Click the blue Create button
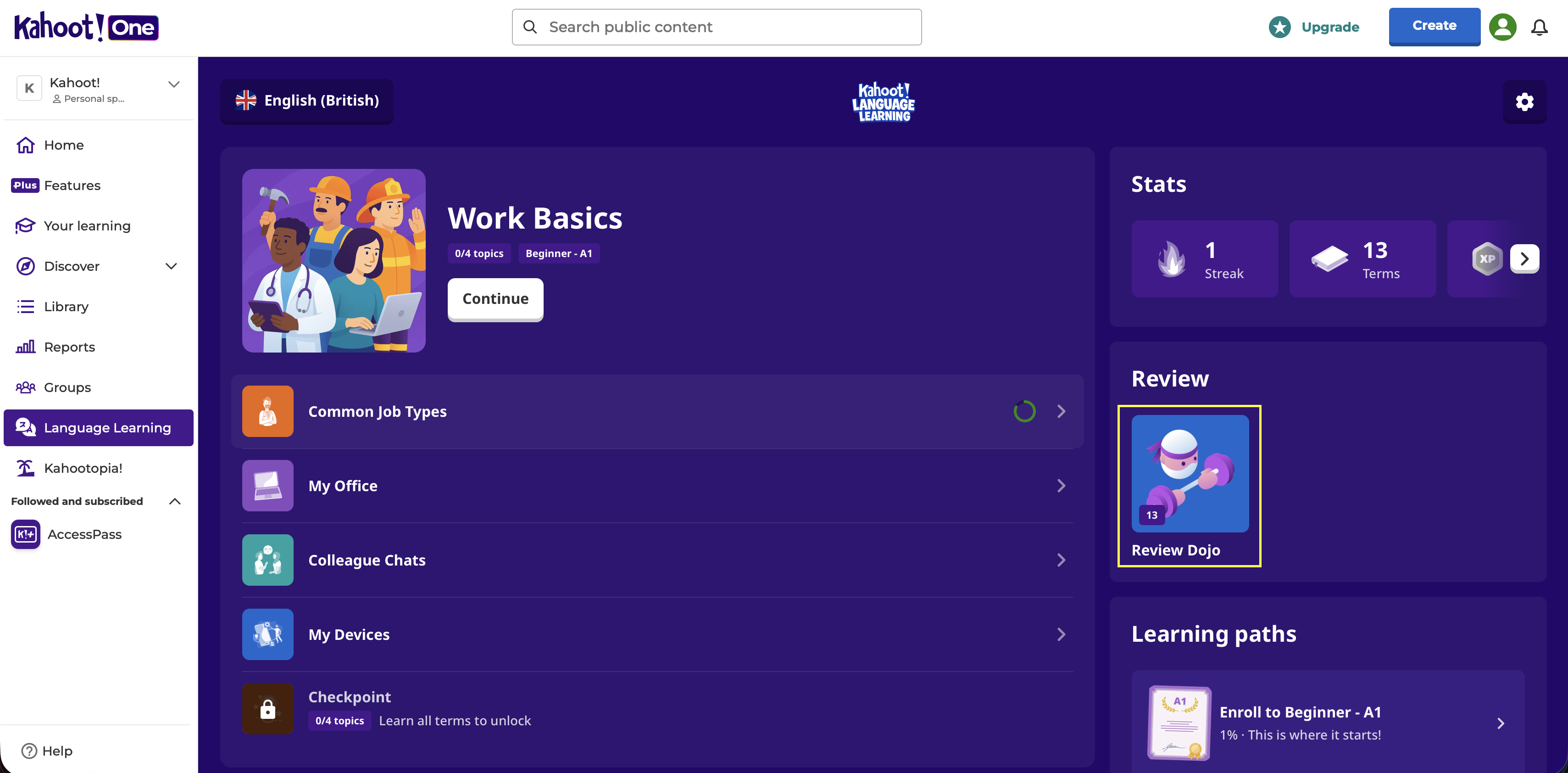 pos(1434,26)
